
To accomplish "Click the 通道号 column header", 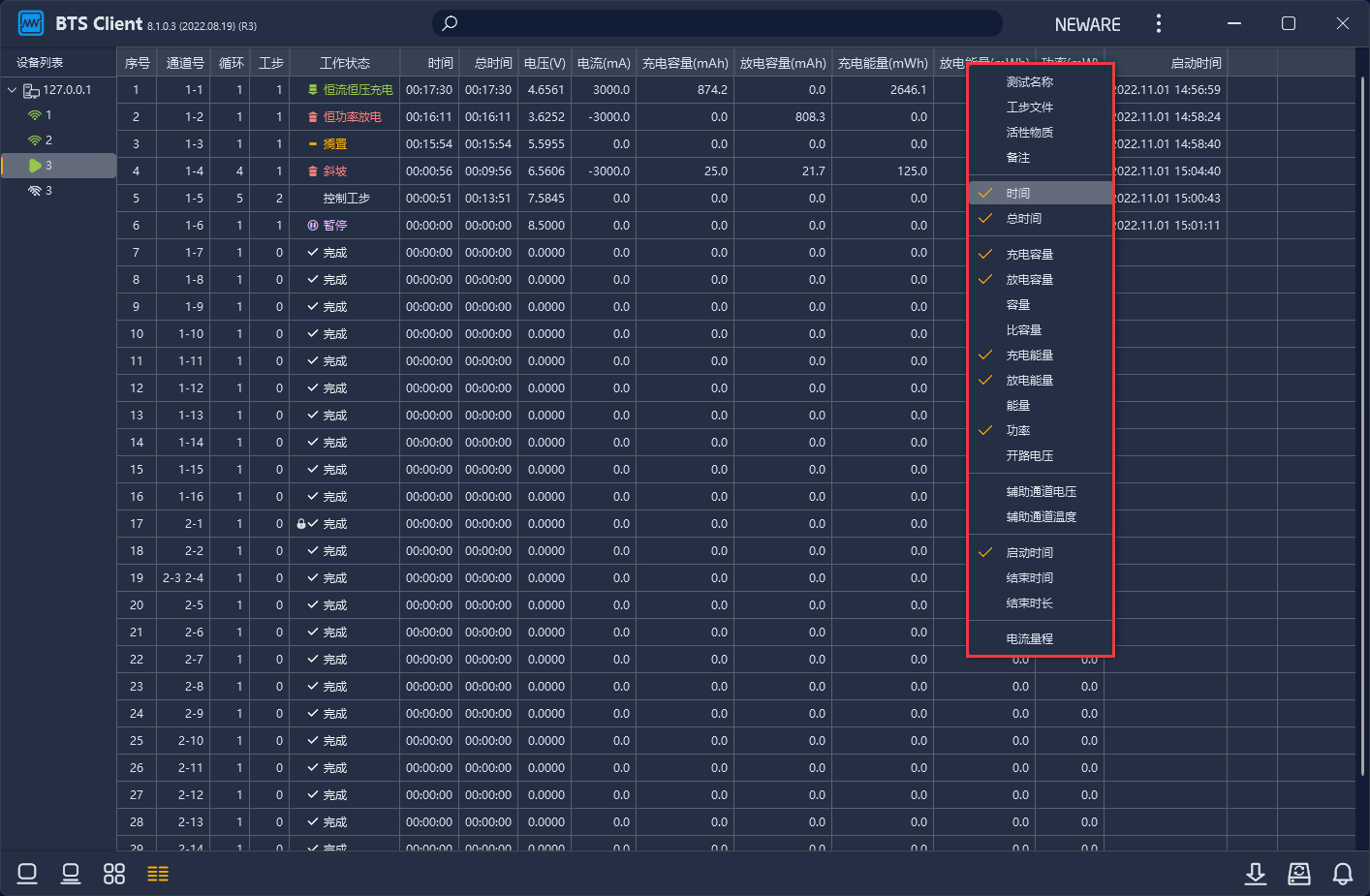I will pyautogui.click(x=185, y=63).
